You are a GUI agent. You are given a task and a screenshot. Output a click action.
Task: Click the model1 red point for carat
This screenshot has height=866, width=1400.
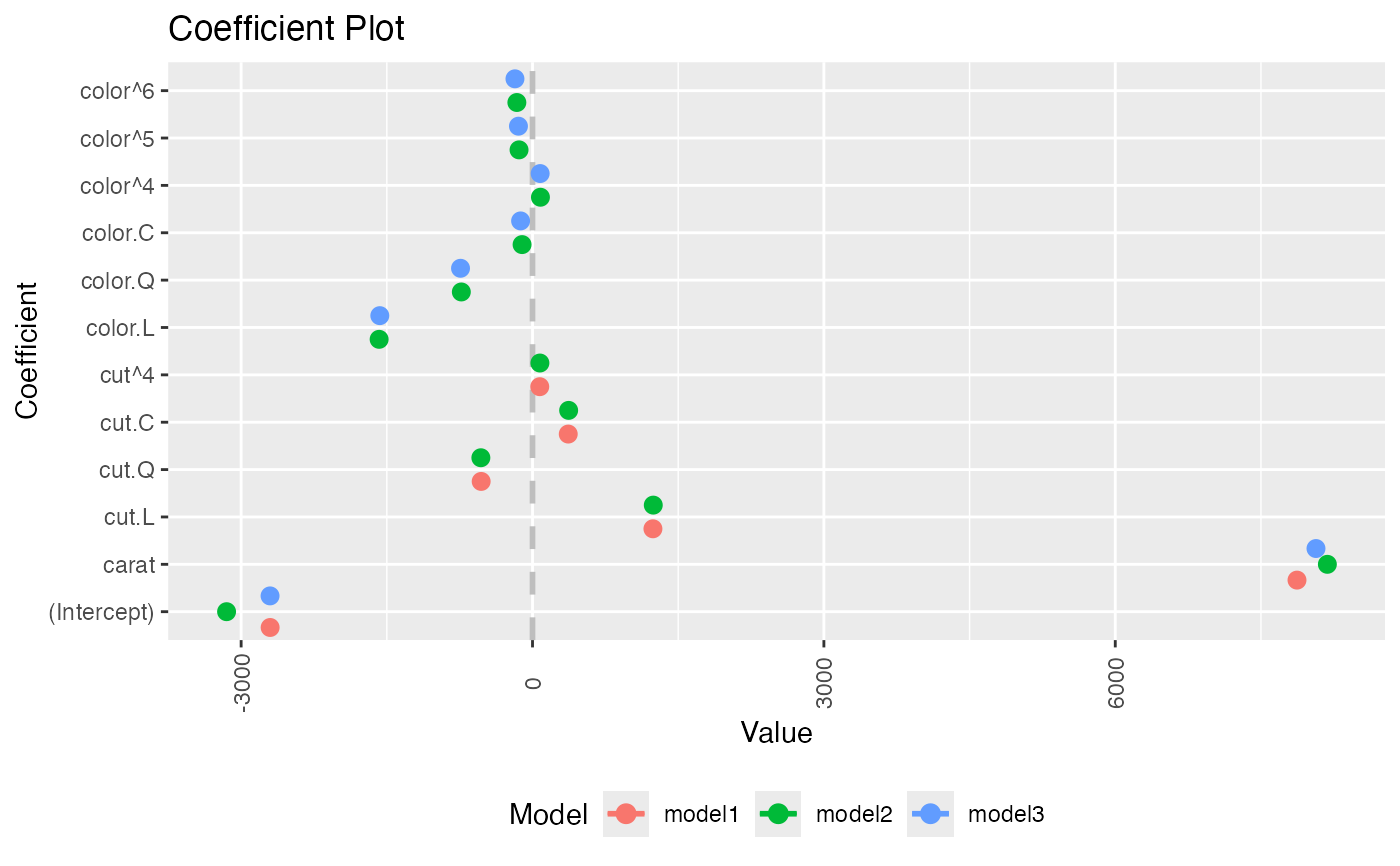pos(1297,580)
